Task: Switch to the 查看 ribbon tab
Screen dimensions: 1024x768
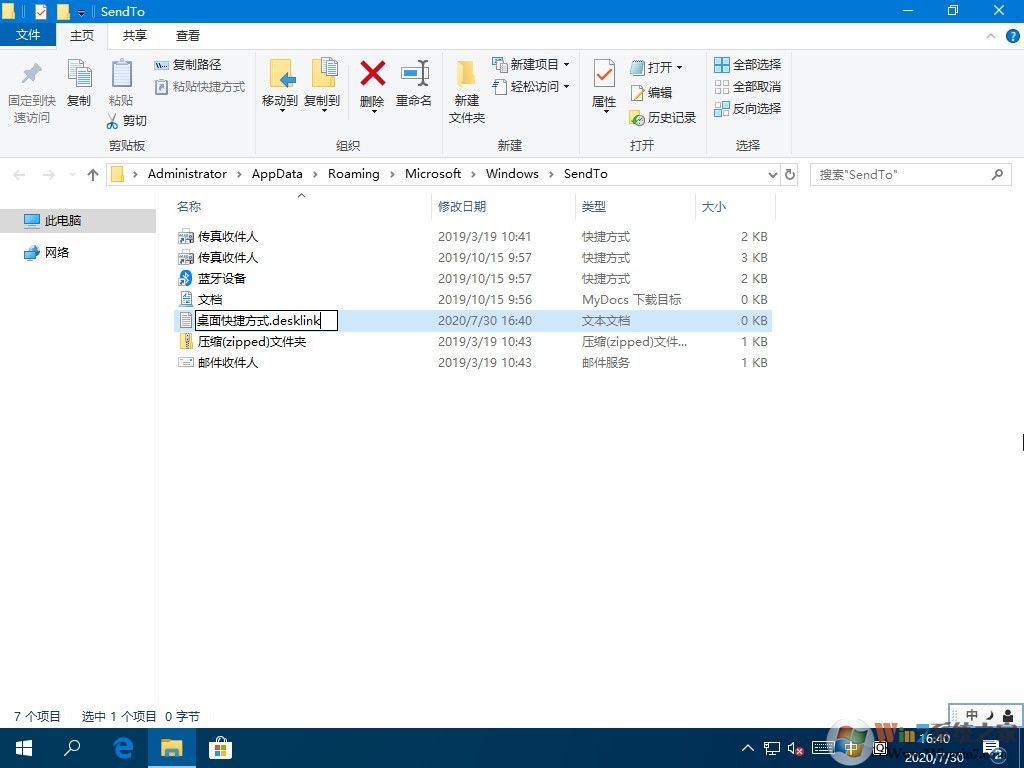Action: pyautogui.click(x=188, y=35)
